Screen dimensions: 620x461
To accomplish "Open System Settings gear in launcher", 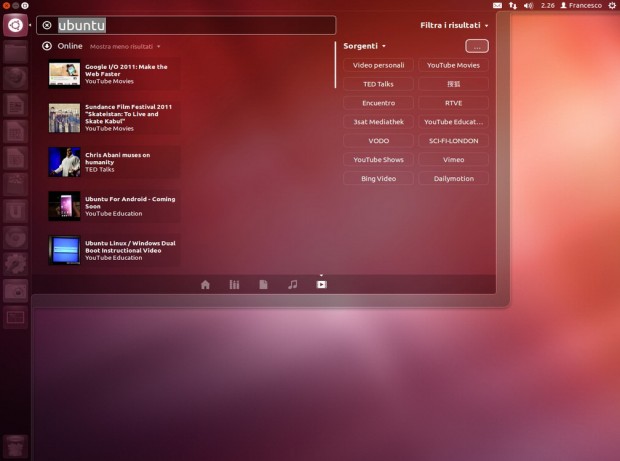I will point(15,264).
